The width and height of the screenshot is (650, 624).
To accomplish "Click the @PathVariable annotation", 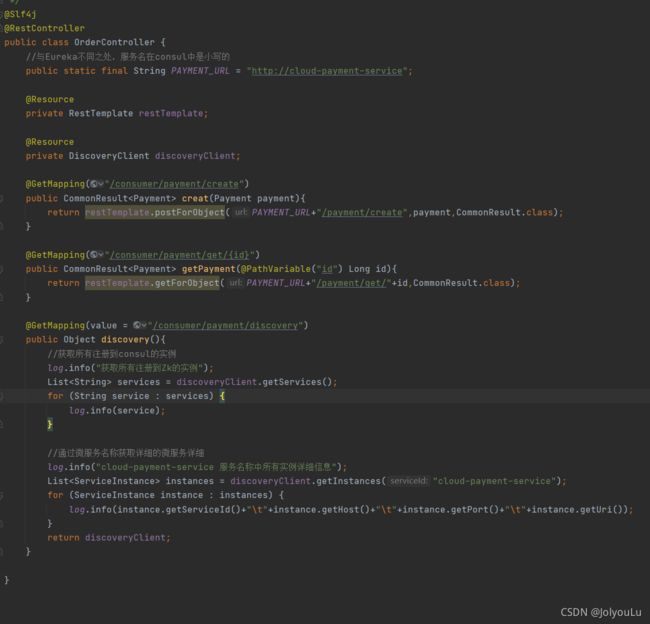I will pyautogui.click(x=276, y=269).
